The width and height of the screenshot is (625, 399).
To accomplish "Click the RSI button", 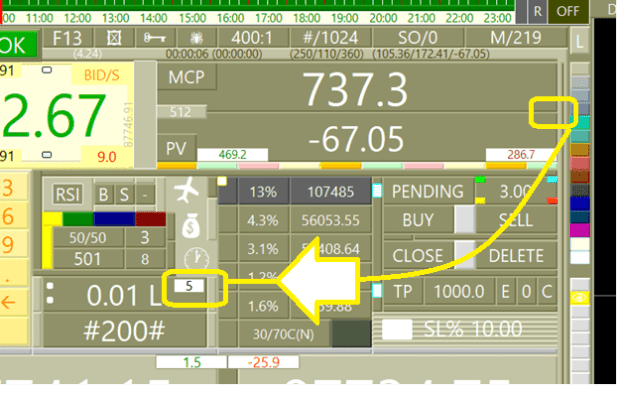I will [x=68, y=195].
